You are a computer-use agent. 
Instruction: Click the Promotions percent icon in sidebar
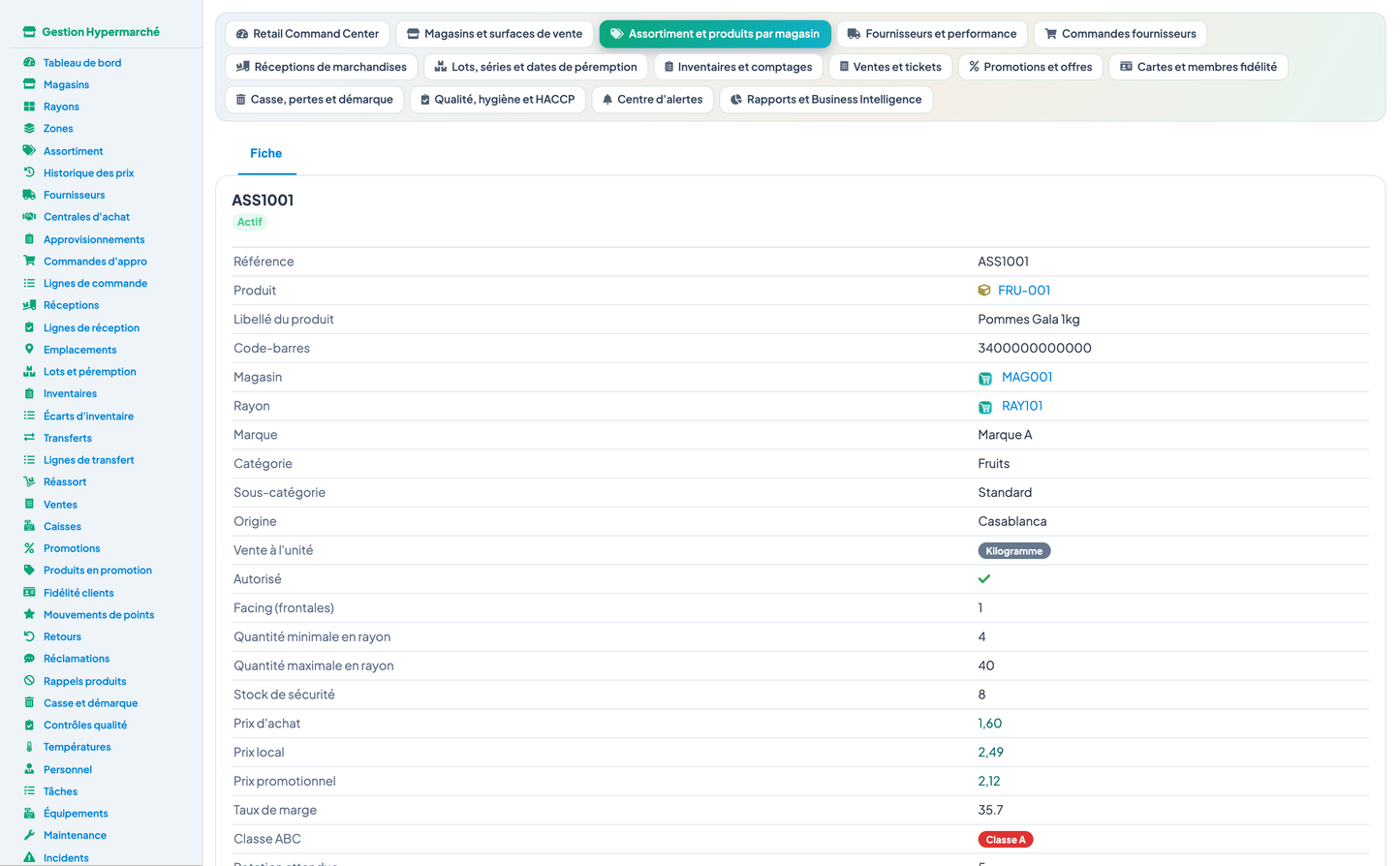(29, 548)
